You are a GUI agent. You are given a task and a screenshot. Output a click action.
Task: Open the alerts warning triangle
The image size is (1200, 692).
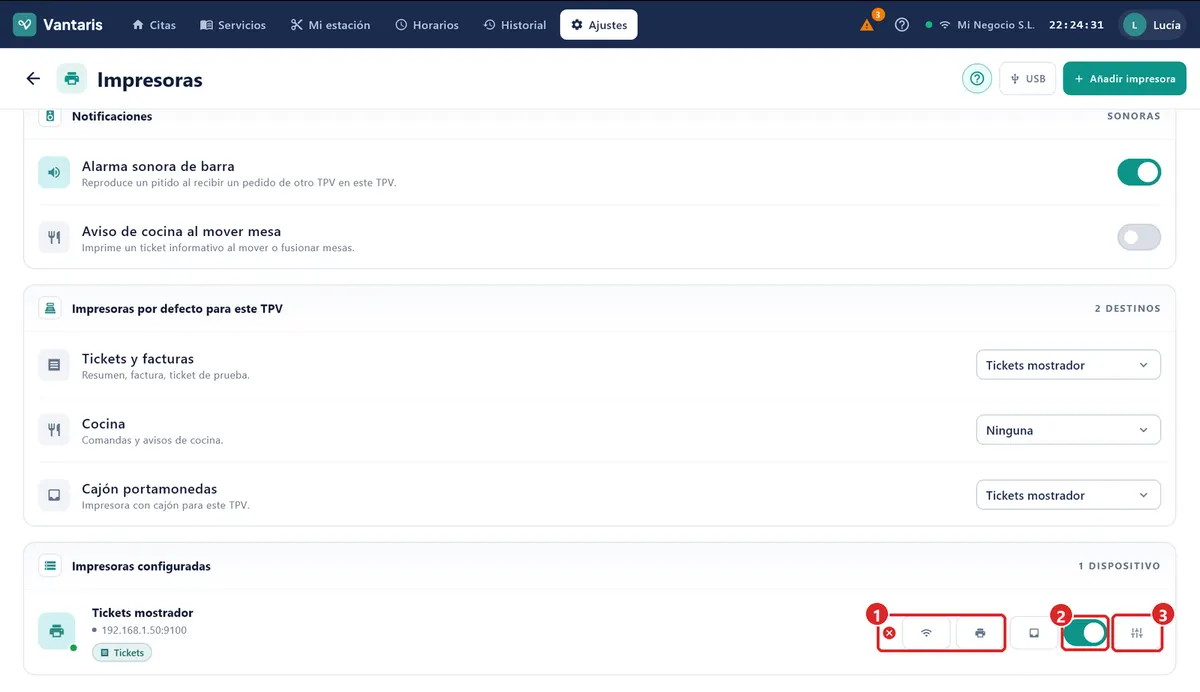[867, 25]
